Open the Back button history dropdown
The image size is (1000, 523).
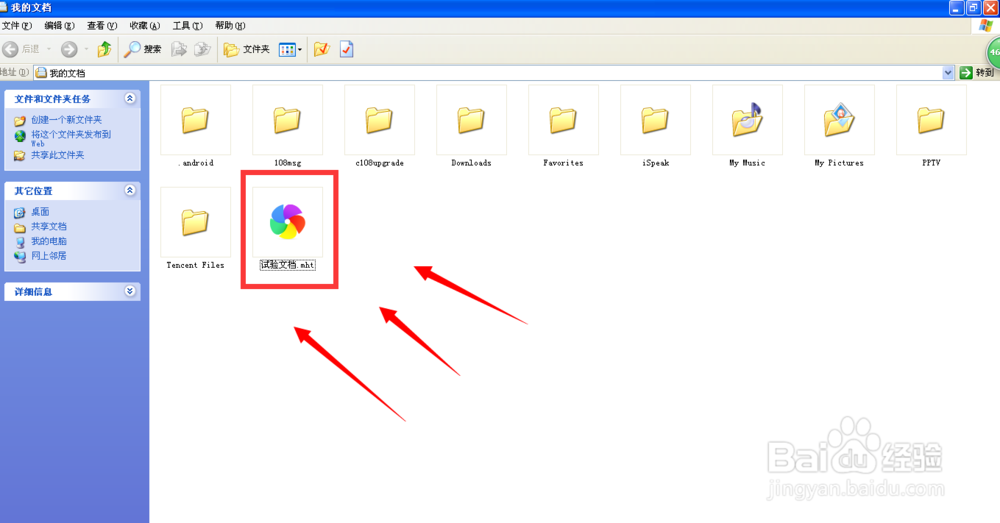49,49
